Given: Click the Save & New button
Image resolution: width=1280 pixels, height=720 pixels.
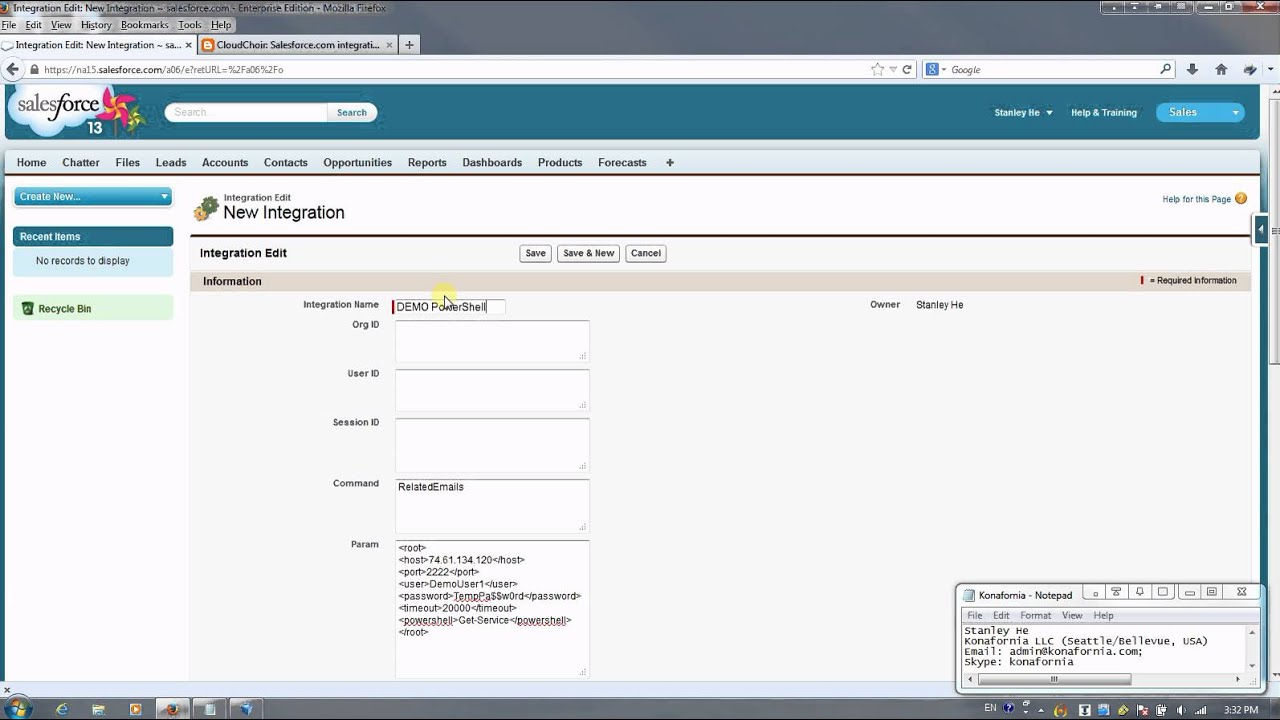Looking at the screenshot, I should click(x=589, y=253).
